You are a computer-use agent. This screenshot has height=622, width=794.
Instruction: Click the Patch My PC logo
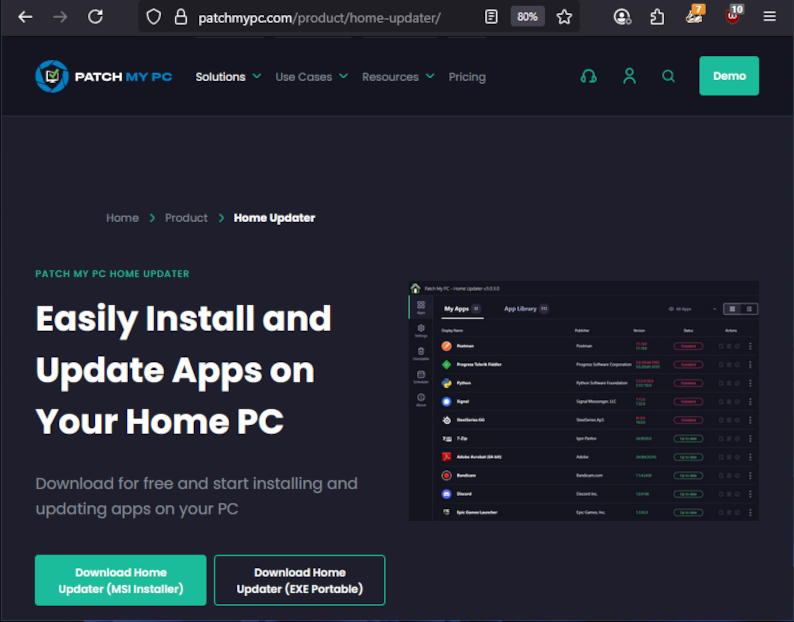pyautogui.click(x=104, y=76)
